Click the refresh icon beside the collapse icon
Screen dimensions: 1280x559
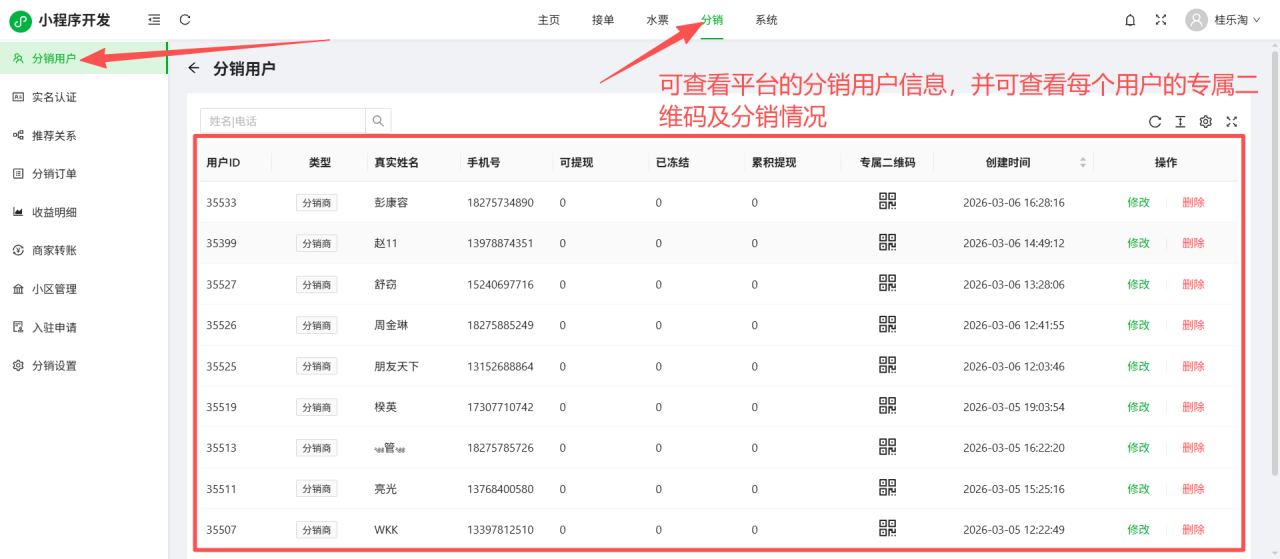(185, 20)
